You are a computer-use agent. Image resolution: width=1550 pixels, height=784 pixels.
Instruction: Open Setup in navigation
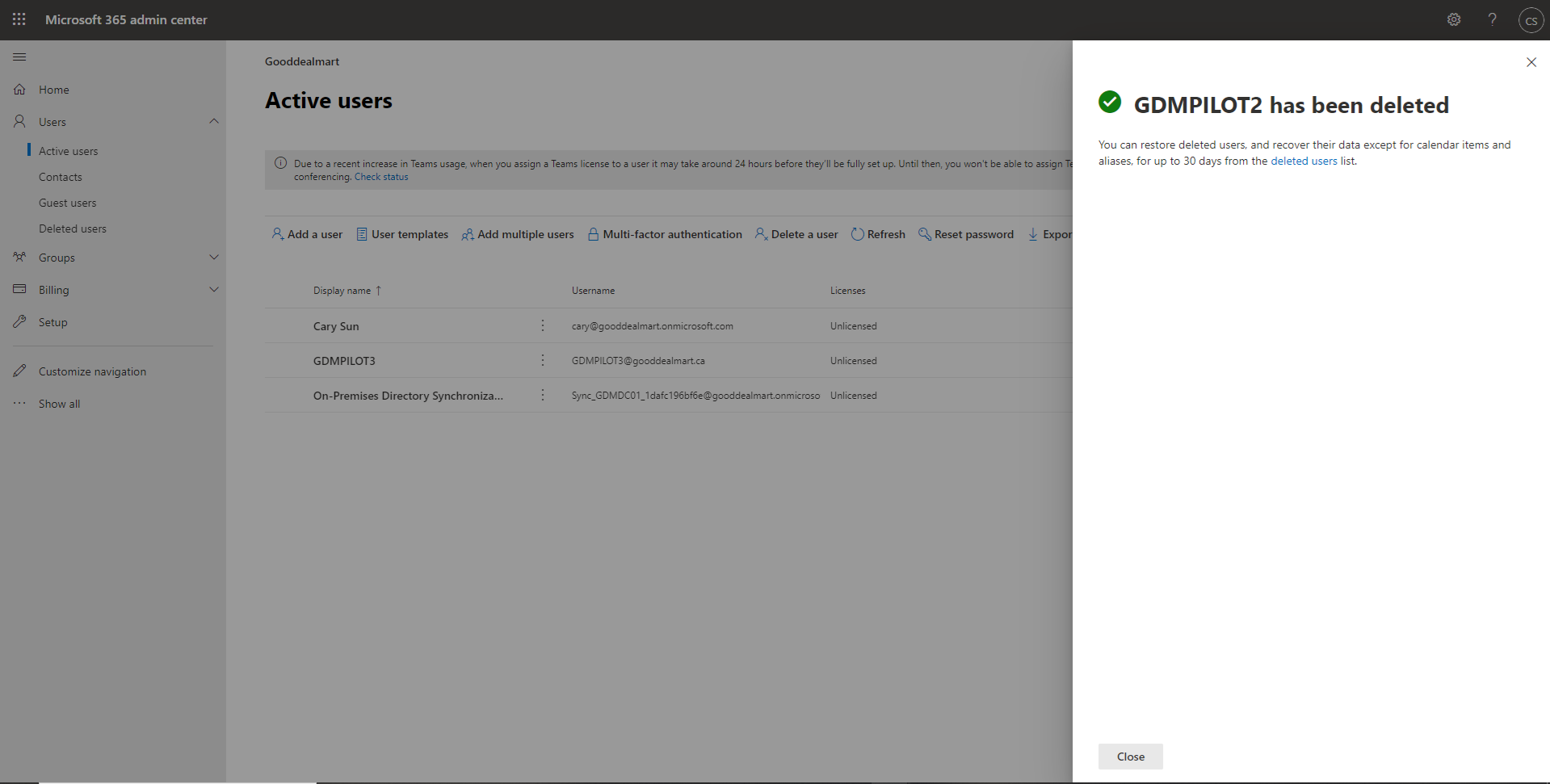coord(53,322)
